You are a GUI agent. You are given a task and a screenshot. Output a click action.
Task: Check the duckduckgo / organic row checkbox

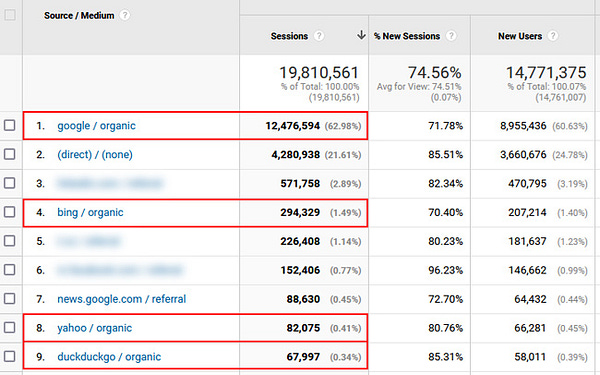10,357
